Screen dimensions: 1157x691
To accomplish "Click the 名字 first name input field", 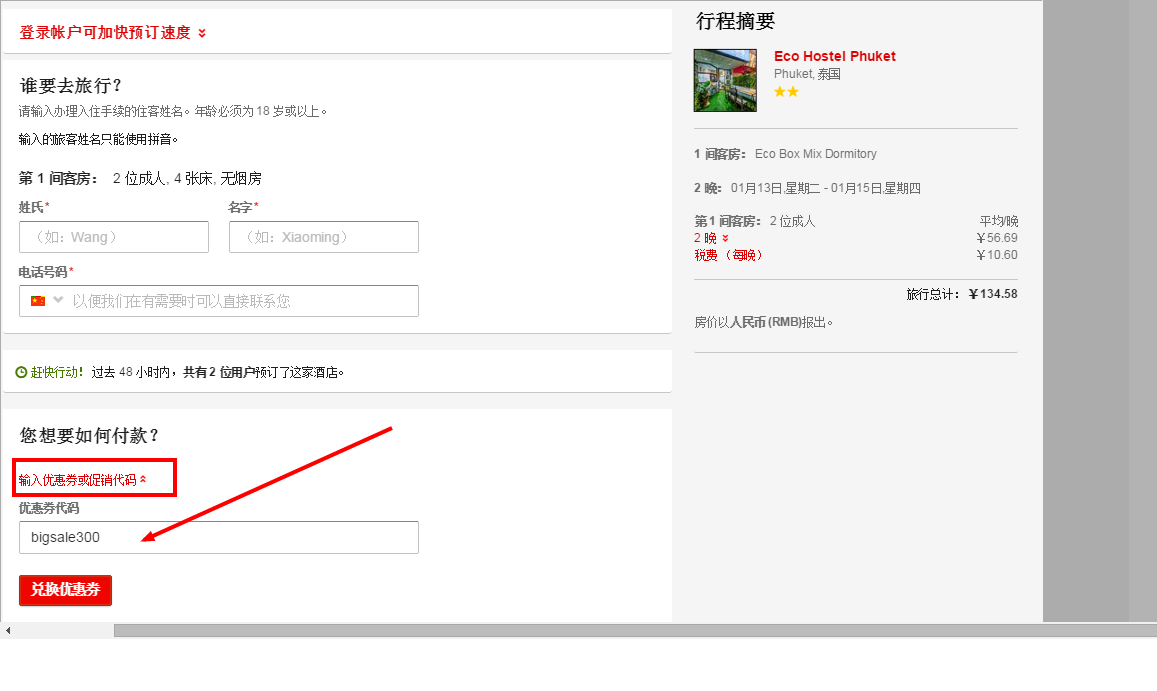I will click(x=323, y=237).
